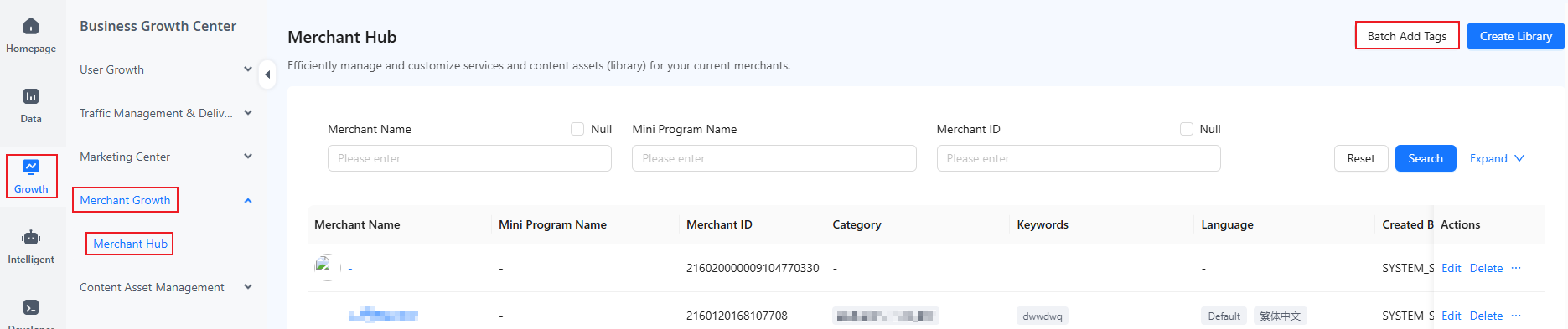Select the Growth sidebar icon
The width and height of the screenshot is (1568, 329).
pos(31,167)
